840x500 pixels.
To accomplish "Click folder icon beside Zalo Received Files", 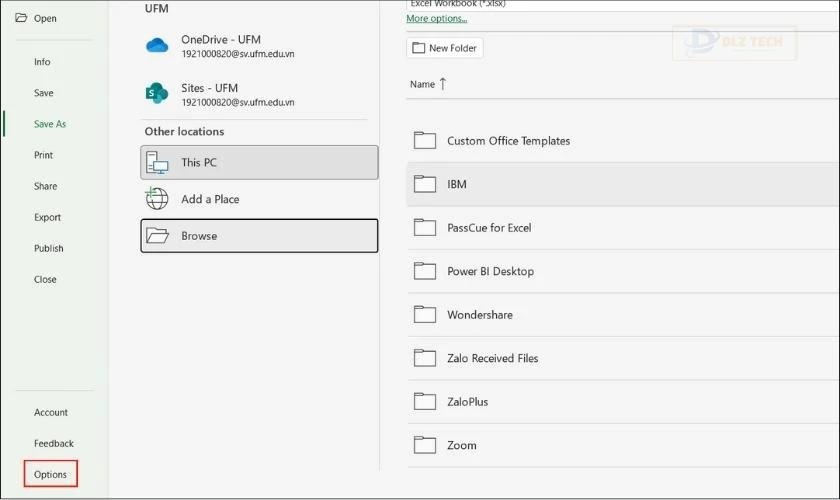I will click(x=425, y=357).
